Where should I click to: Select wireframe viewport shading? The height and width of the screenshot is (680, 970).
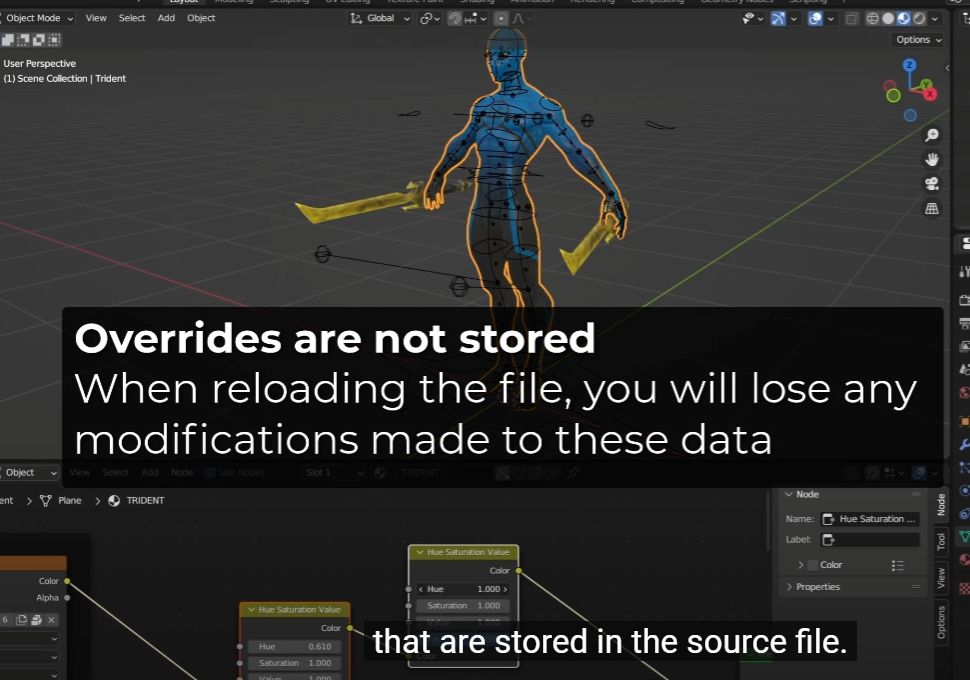[872, 19]
